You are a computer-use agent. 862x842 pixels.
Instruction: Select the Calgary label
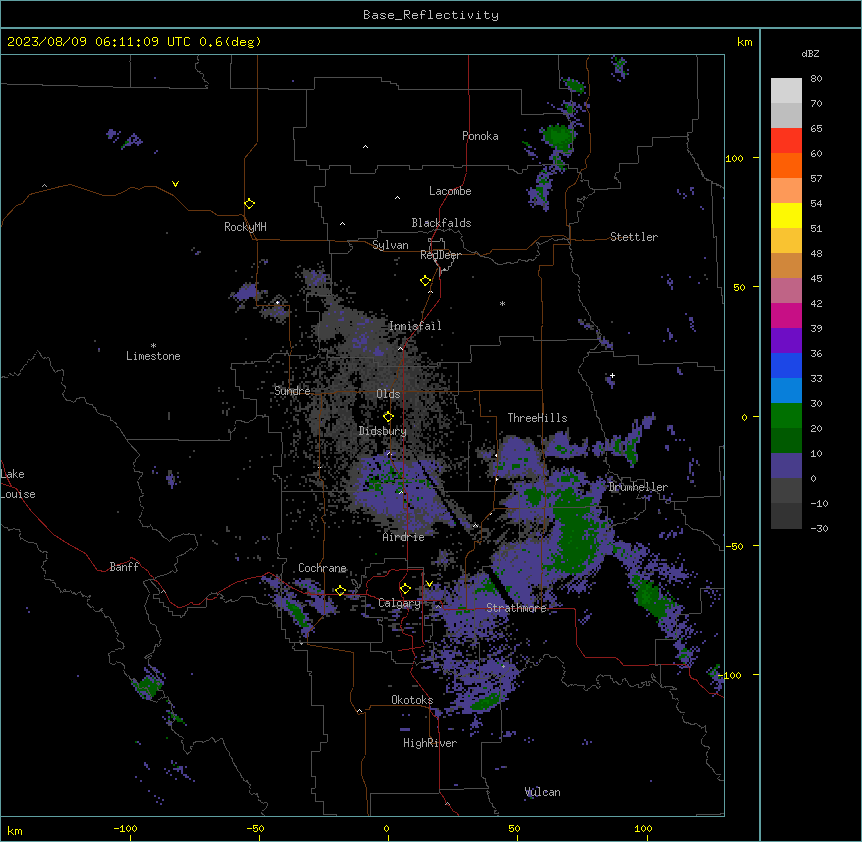pos(399,603)
